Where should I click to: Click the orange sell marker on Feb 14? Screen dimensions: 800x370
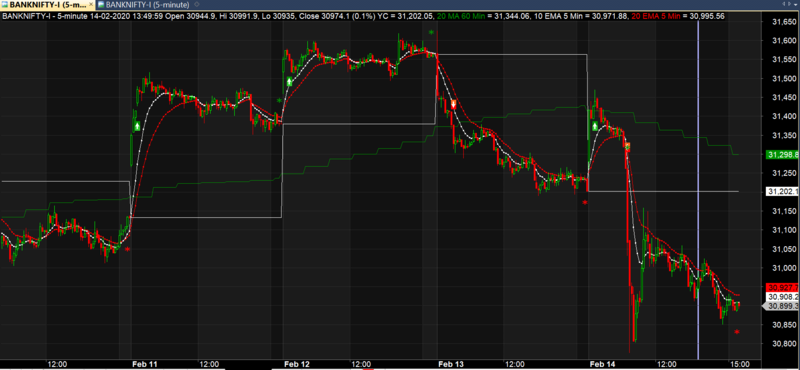[x=628, y=147]
